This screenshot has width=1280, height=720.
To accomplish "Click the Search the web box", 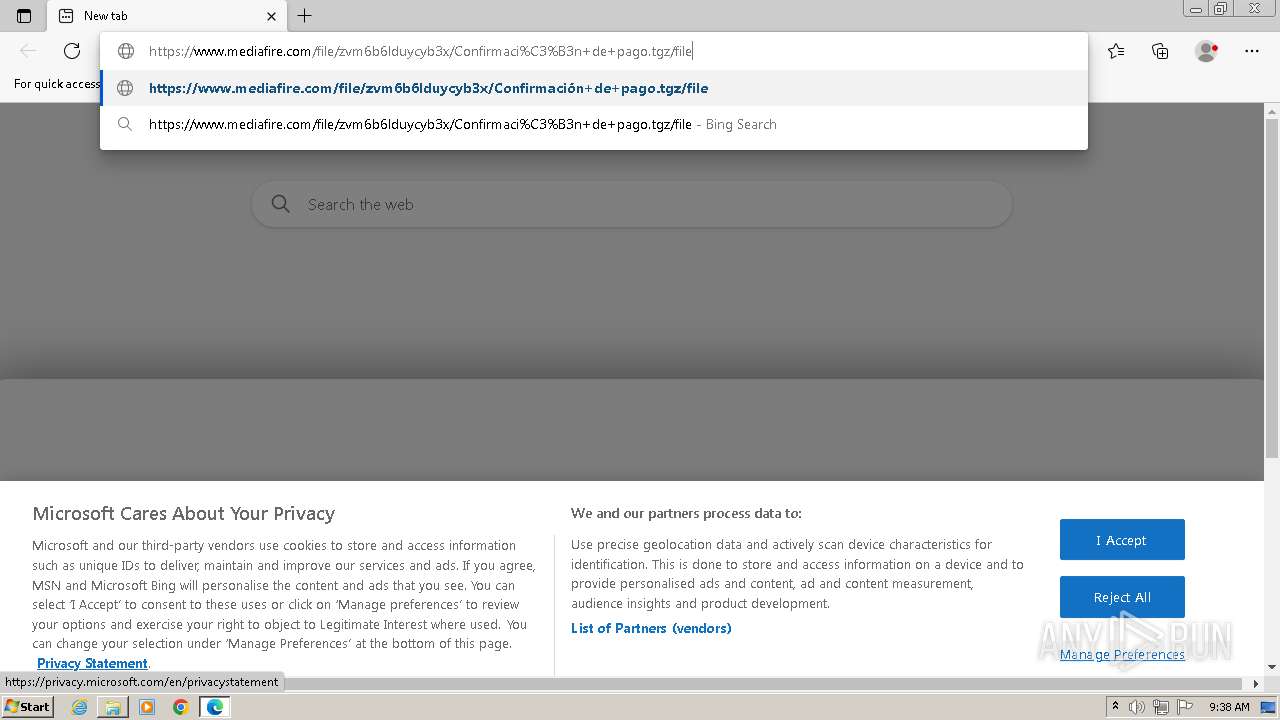I will [632, 204].
